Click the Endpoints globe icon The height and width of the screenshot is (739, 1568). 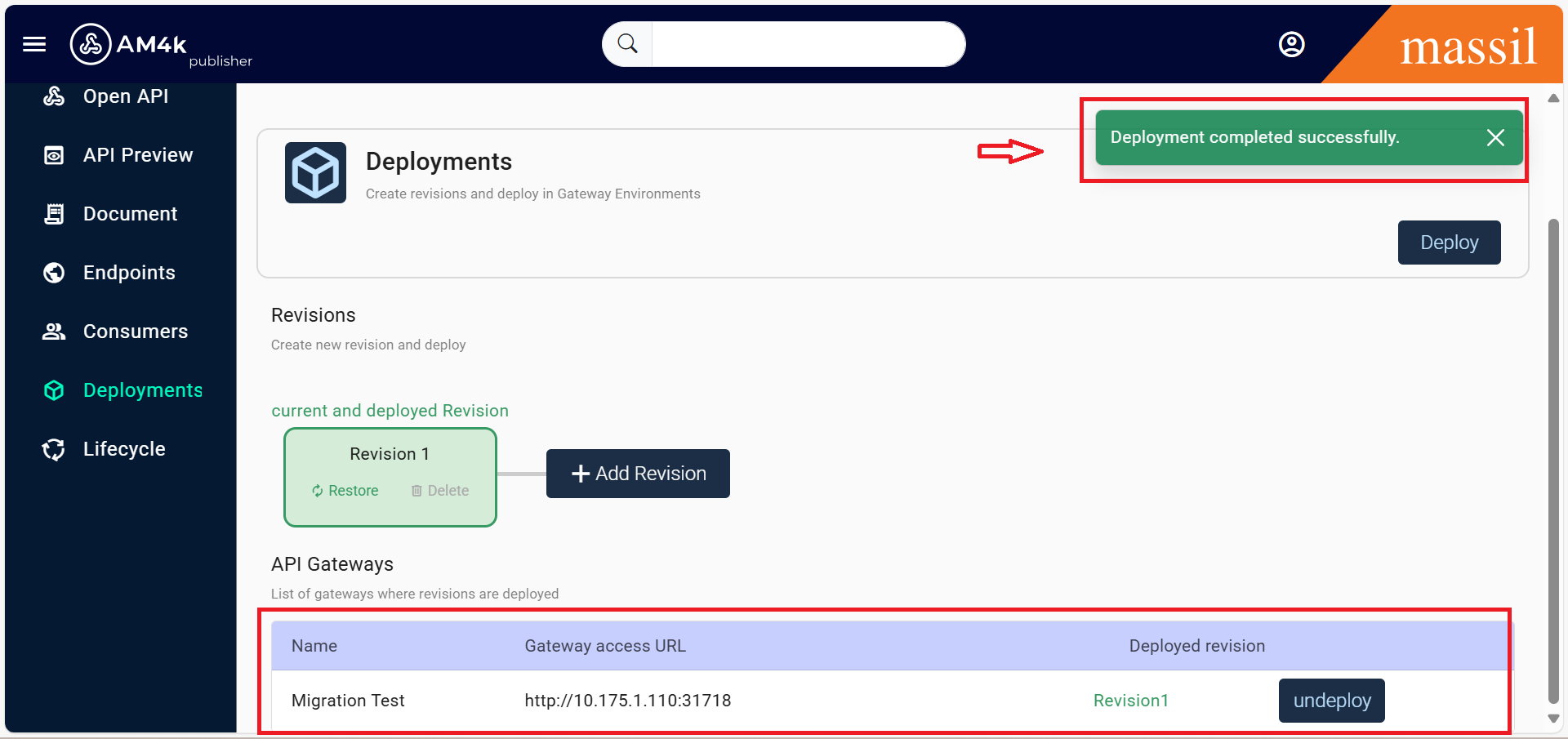pyautogui.click(x=54, y=273)
